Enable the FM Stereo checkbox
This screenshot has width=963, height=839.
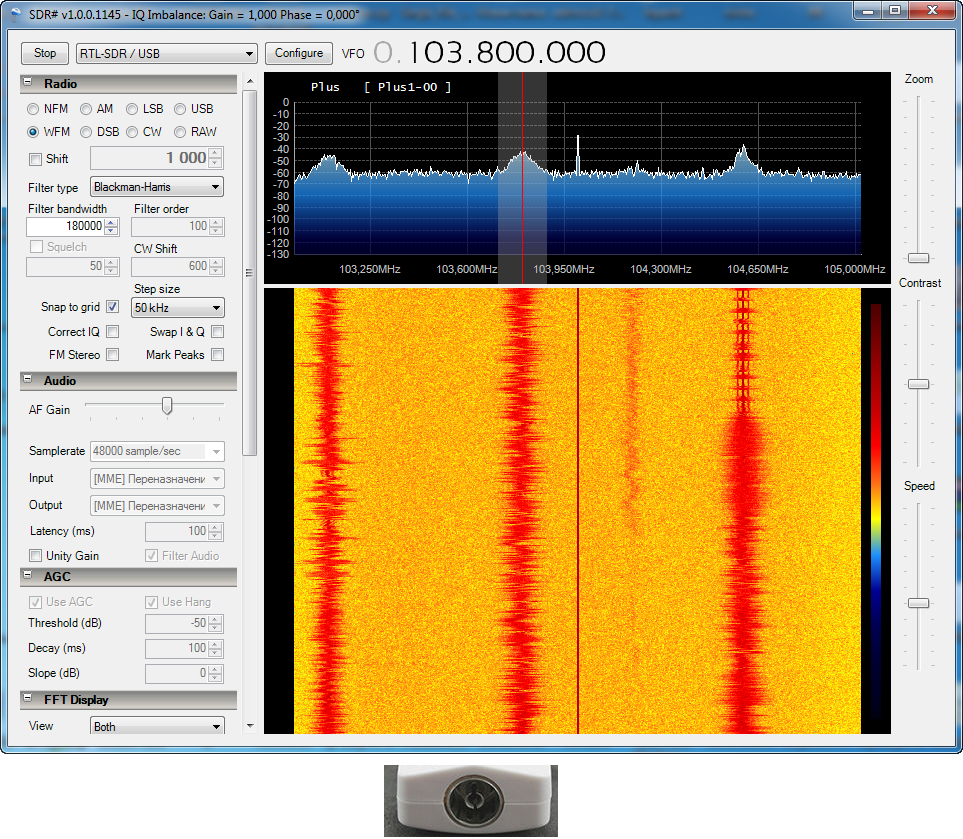pyautogui.click(x=112, y=354)
